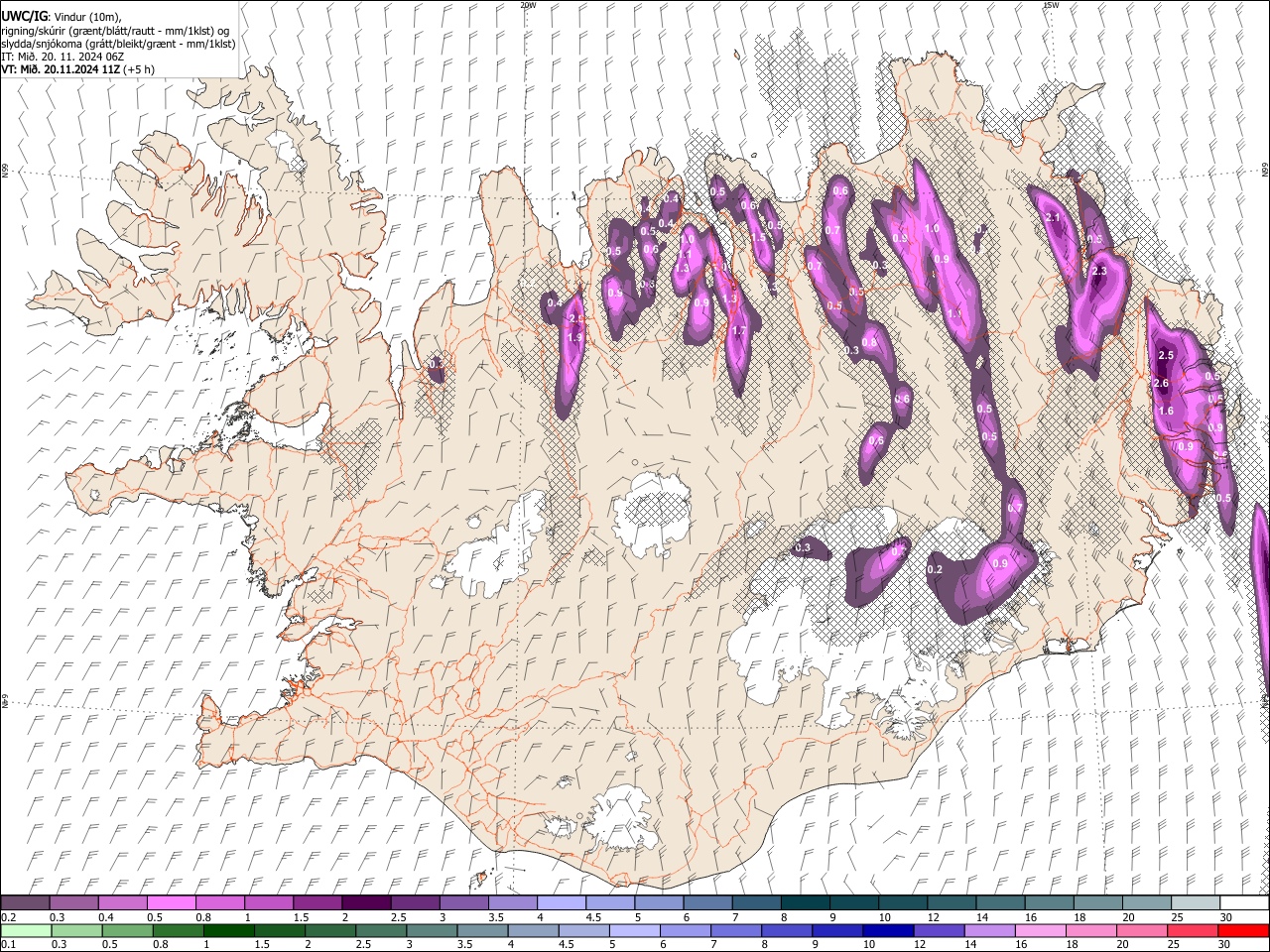Click the 'IT: Mið. 20. 11. 2024 06Z' line
Viewport: 1270px width, 952px height.
coord(63,57)
